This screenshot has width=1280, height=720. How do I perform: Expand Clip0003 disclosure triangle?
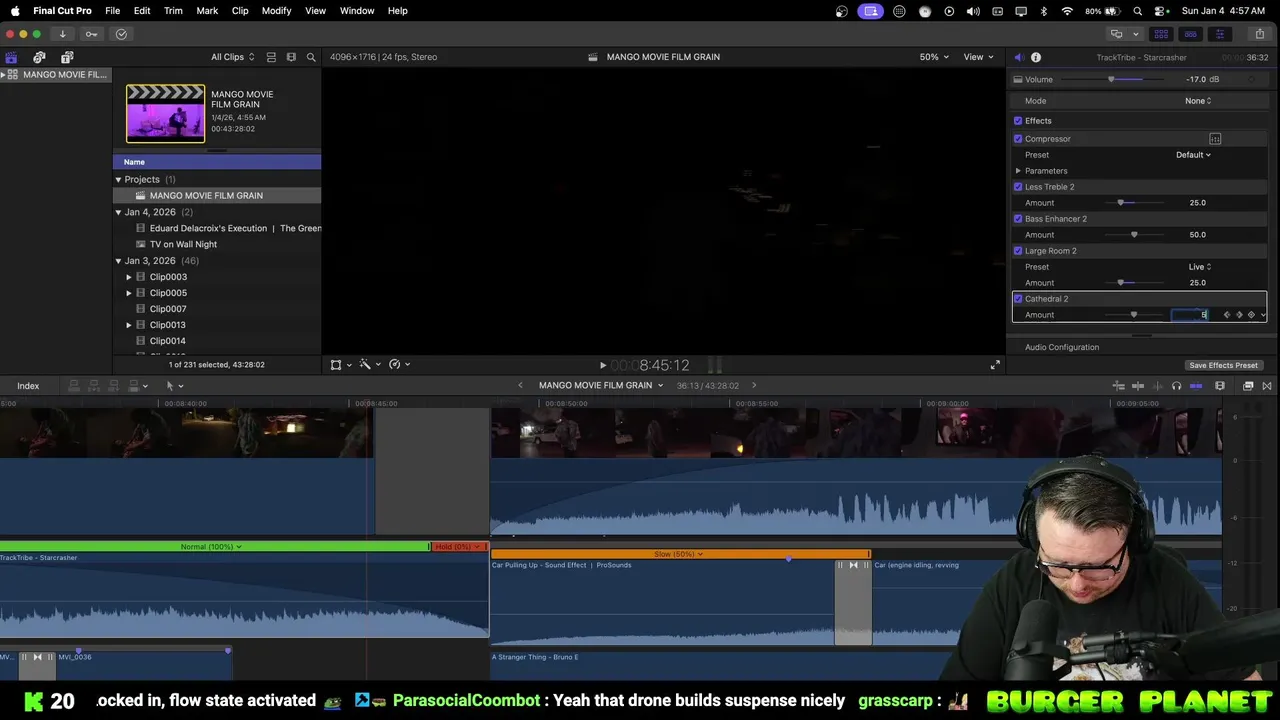tap(129, 277)
